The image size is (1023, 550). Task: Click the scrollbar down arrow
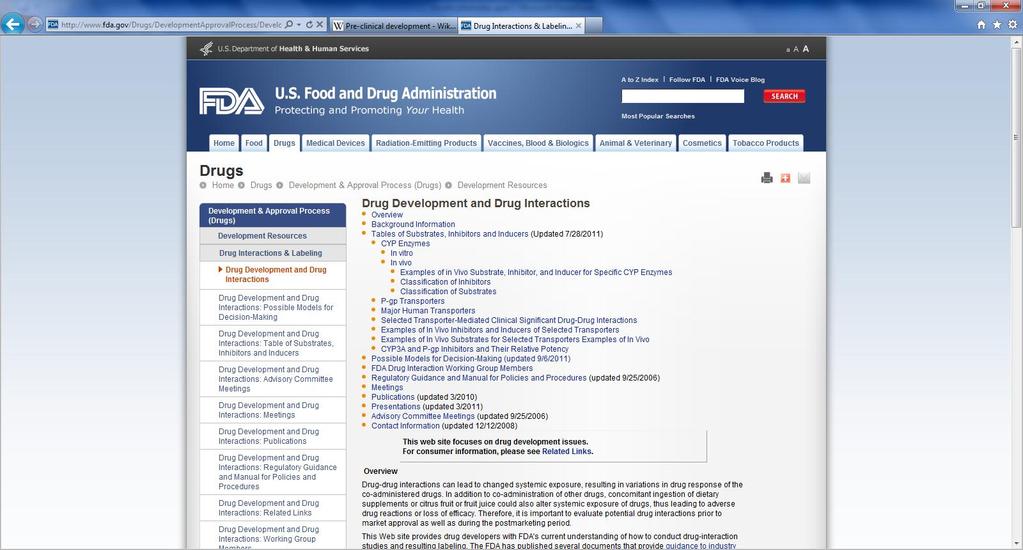click(x=1016, y=543)
